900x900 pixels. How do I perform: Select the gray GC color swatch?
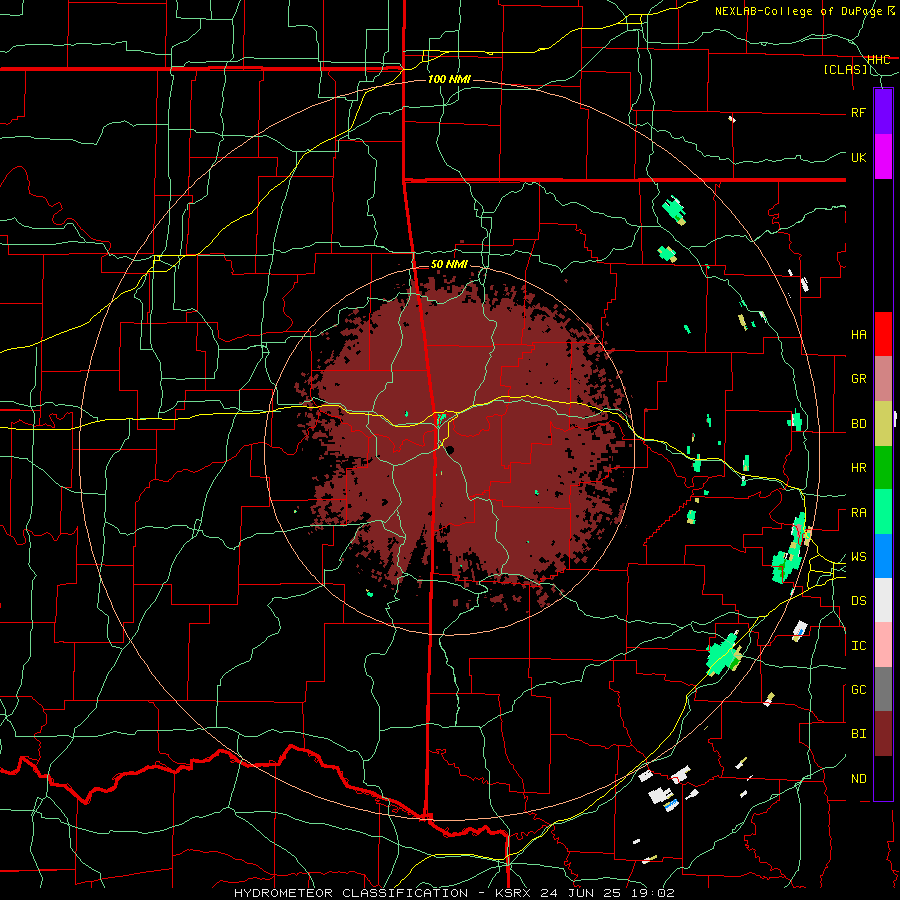883,689
